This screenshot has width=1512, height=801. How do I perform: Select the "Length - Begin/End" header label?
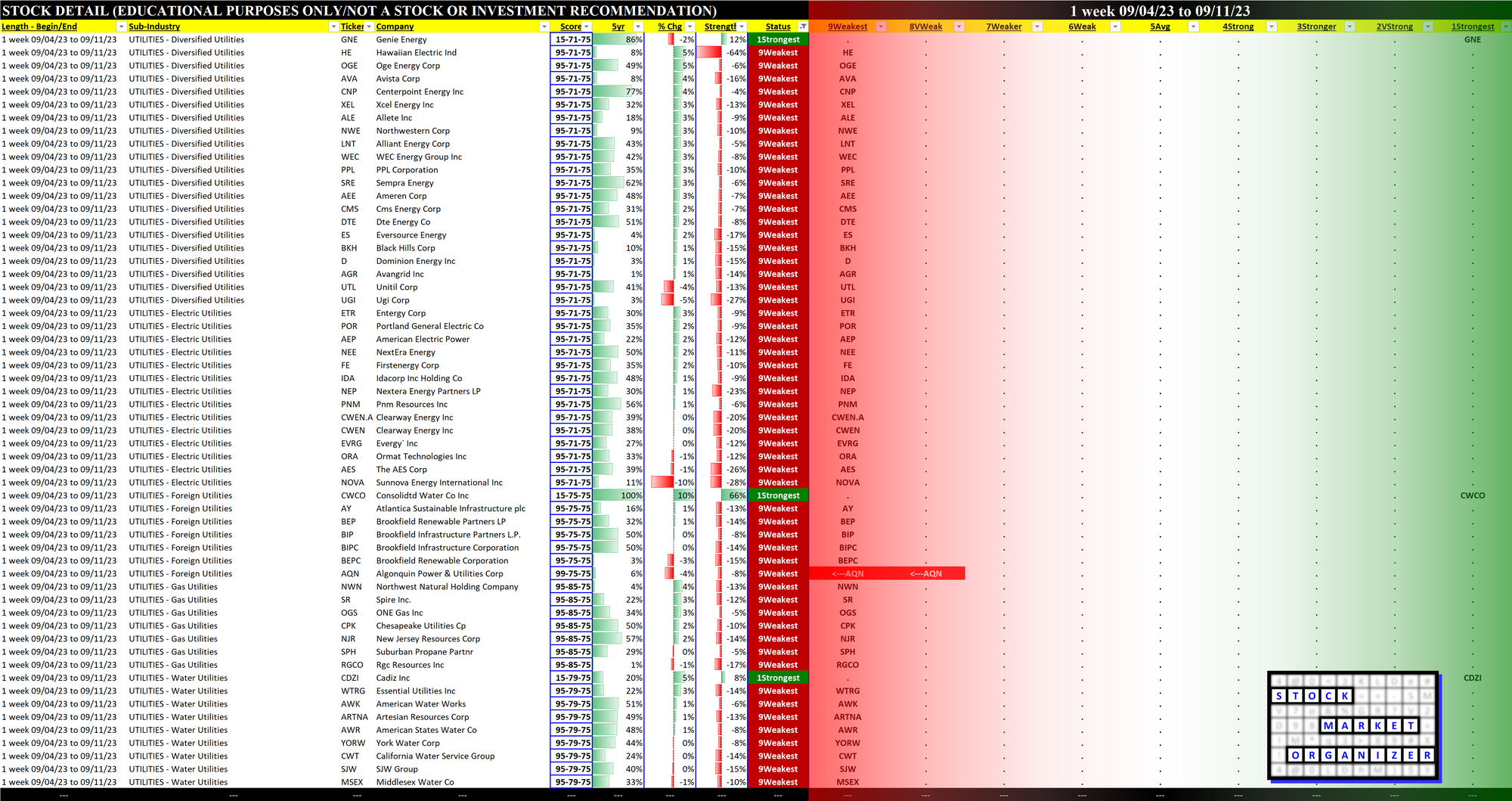pos(39,26)
